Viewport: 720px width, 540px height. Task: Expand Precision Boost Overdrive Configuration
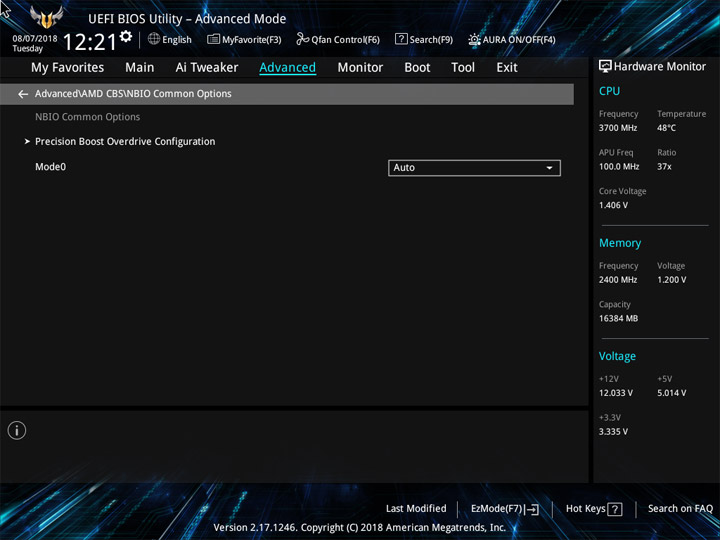pyautogui.click(x=125, y=141)
